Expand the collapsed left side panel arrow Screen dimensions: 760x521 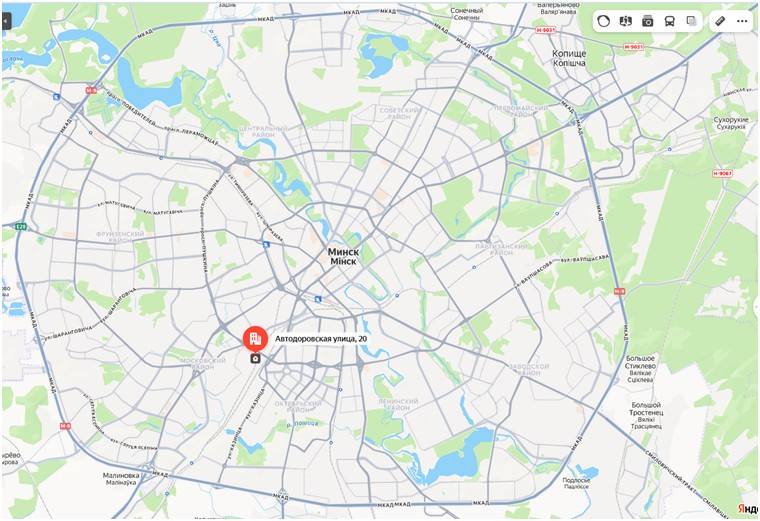tap(6, 21)
